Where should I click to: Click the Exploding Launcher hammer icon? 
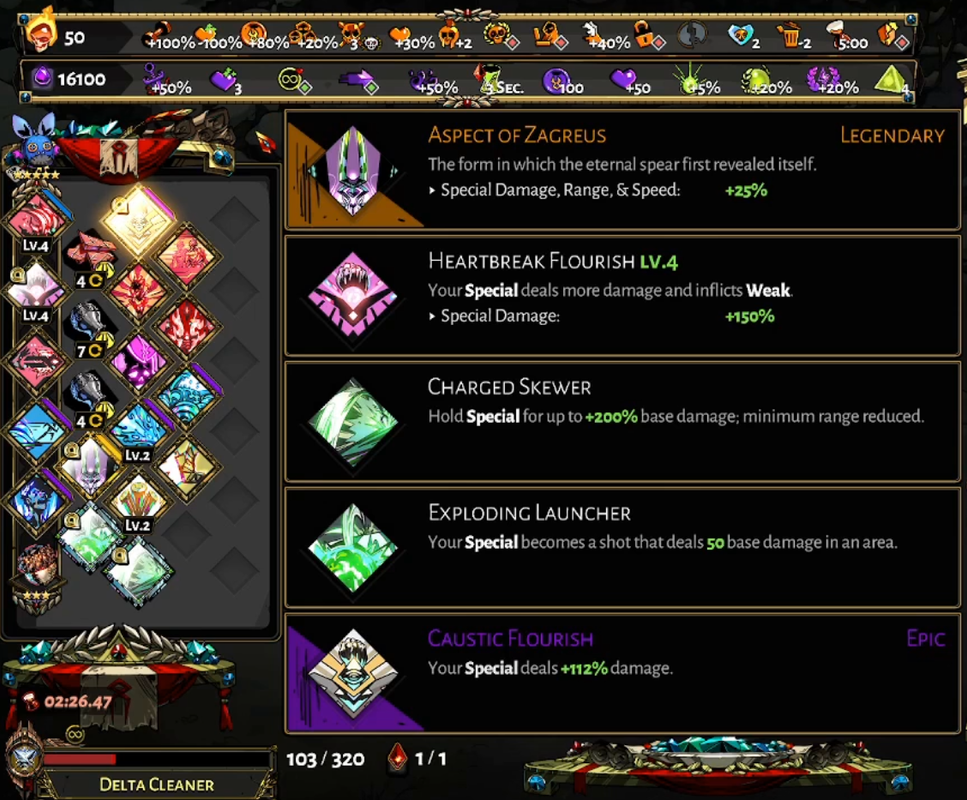tap(353, 548)
